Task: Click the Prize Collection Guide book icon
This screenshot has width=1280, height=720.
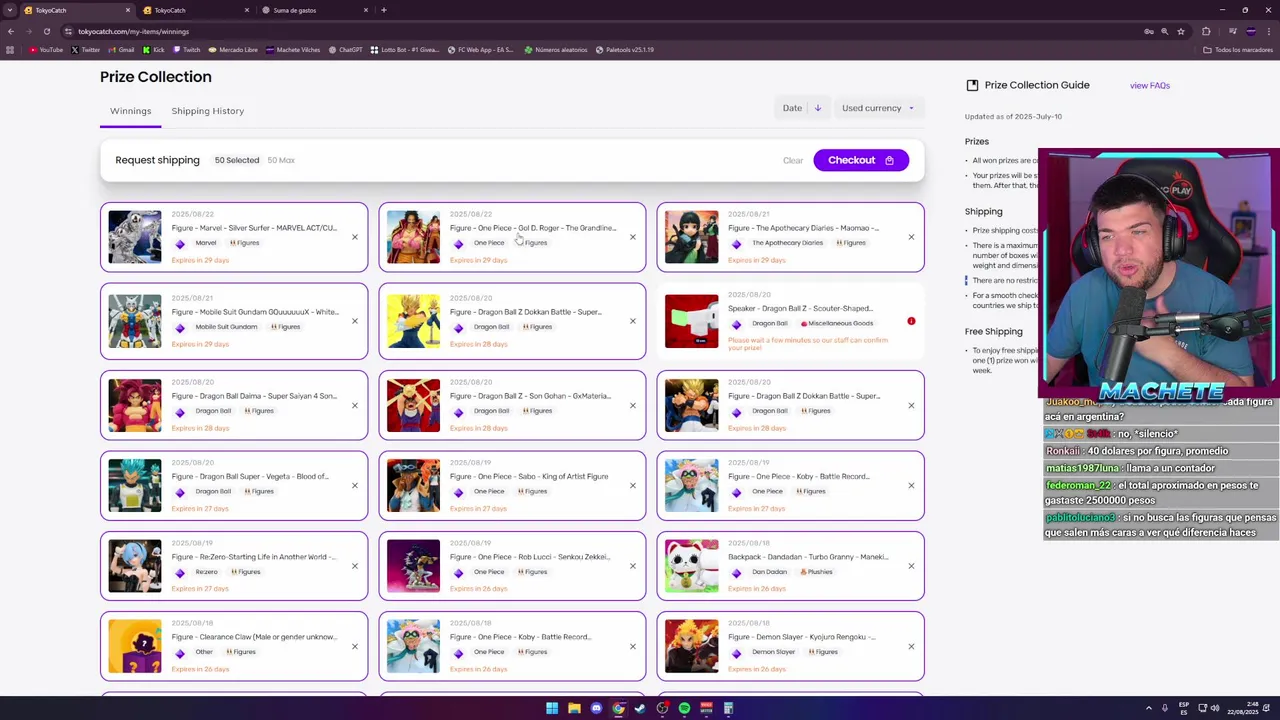Action: click(x=972, y=85)
